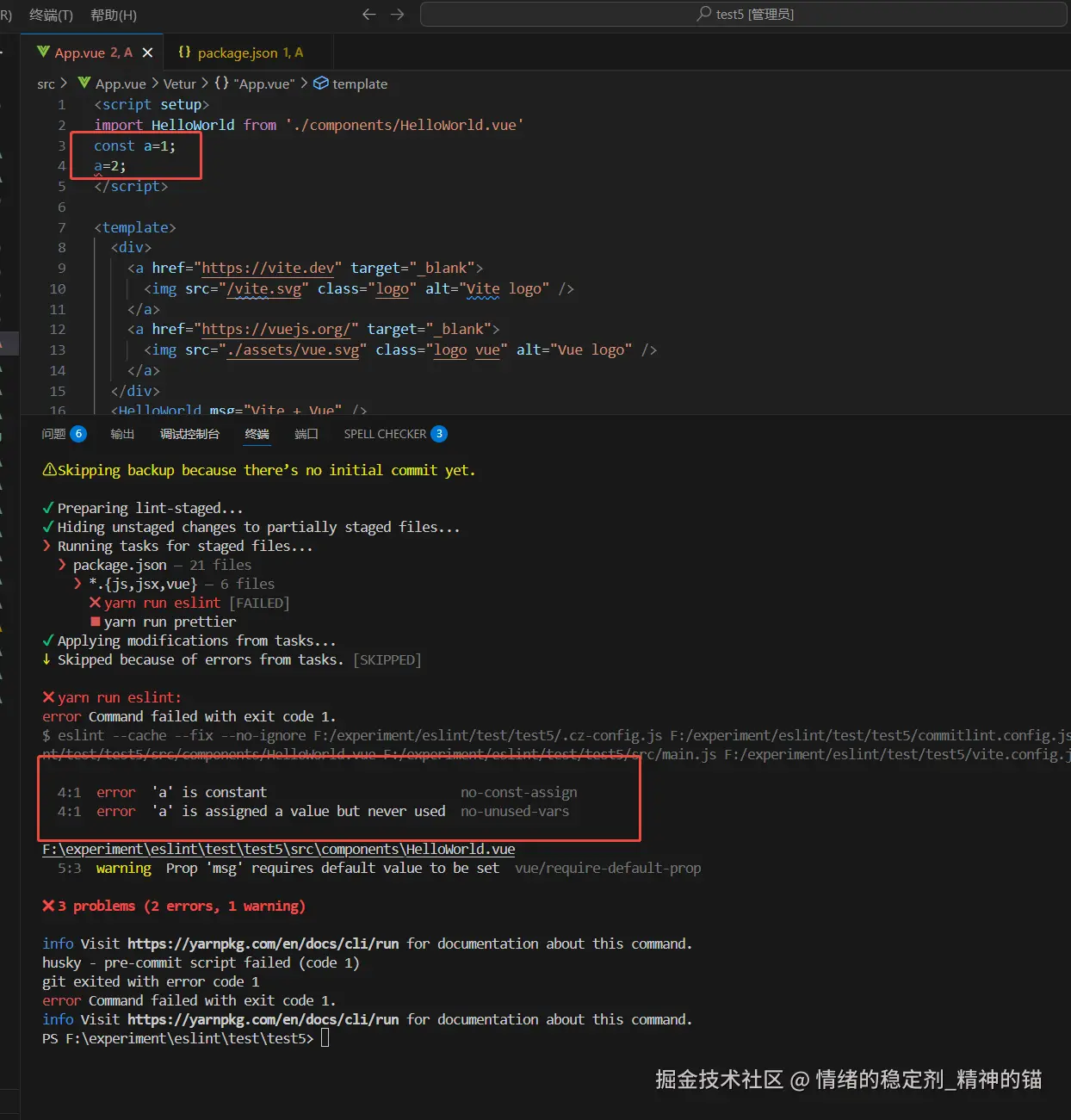Select "App.vue" braces breadcrumb item
This screenshot has width=1071, height=1120.
[255, 84]
